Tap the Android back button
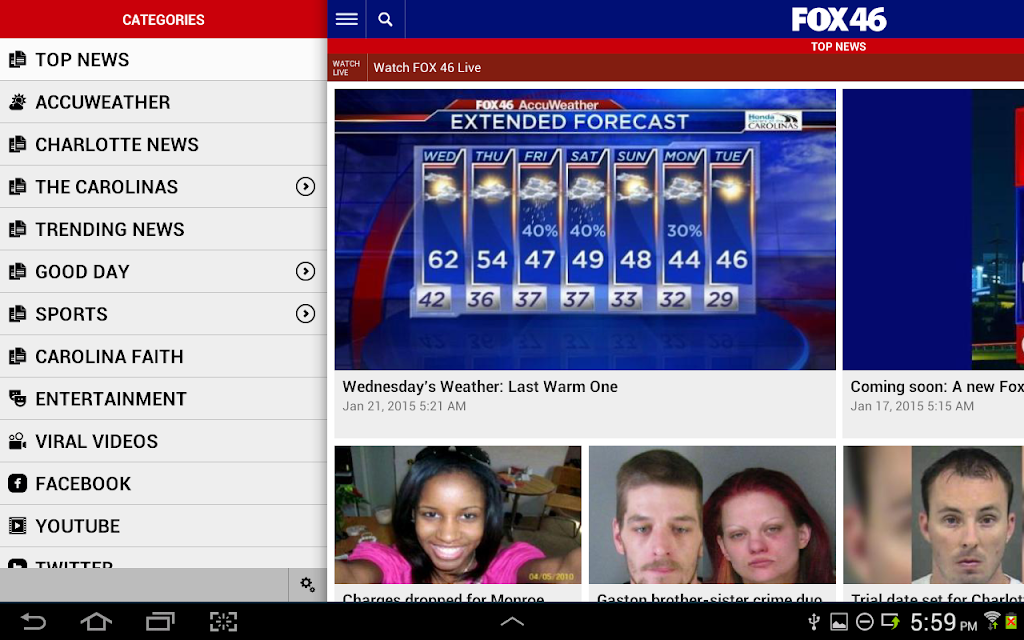The image size is (1024, 640). click(x=33, y=621)
